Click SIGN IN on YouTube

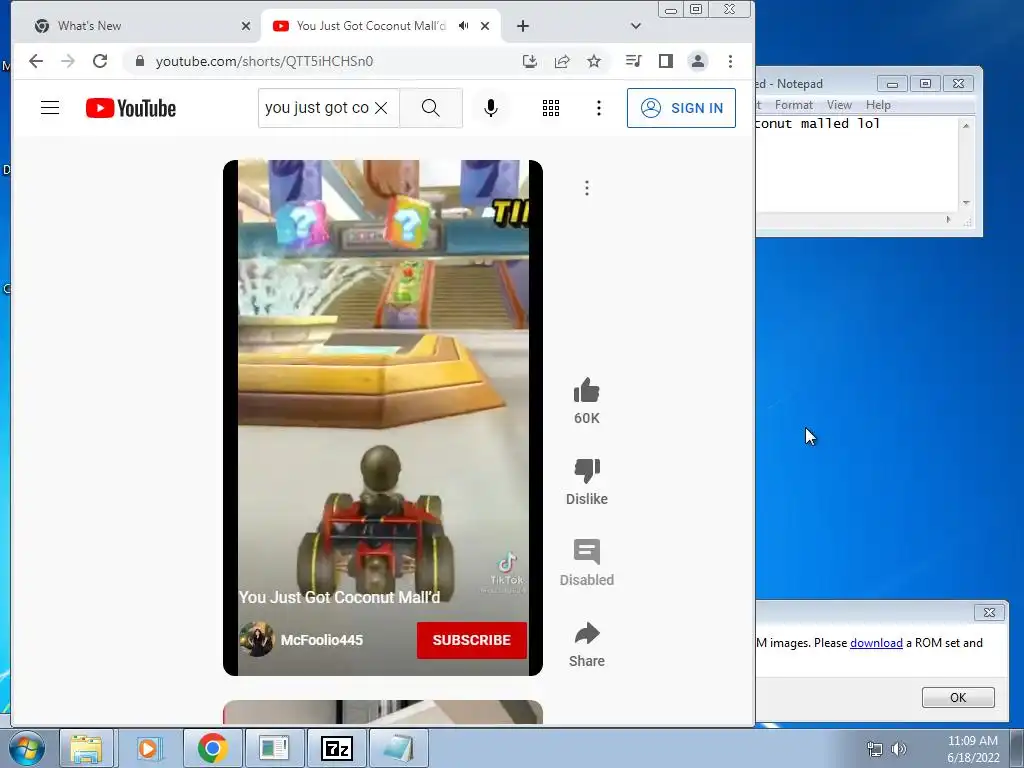click(x=681, y=108)
